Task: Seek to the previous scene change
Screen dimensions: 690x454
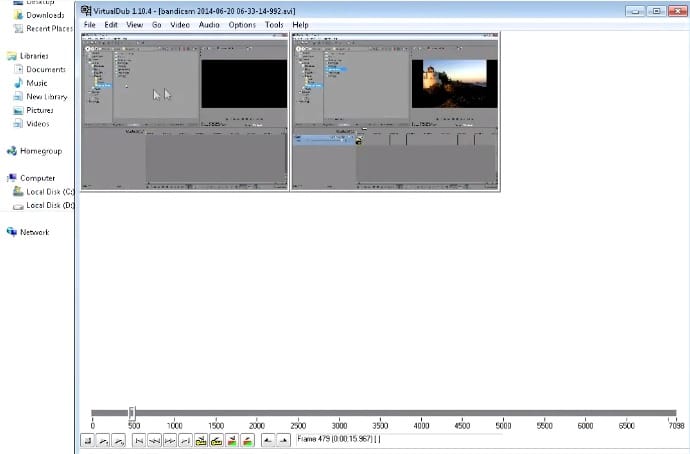Action: click(231, 440)
